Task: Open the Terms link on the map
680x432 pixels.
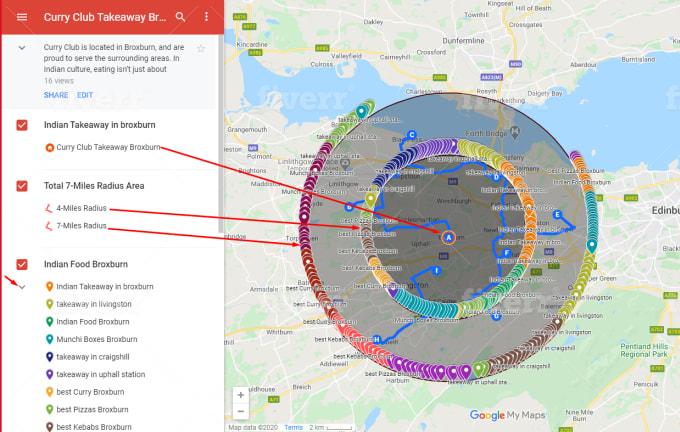Action: pos(294,427)
